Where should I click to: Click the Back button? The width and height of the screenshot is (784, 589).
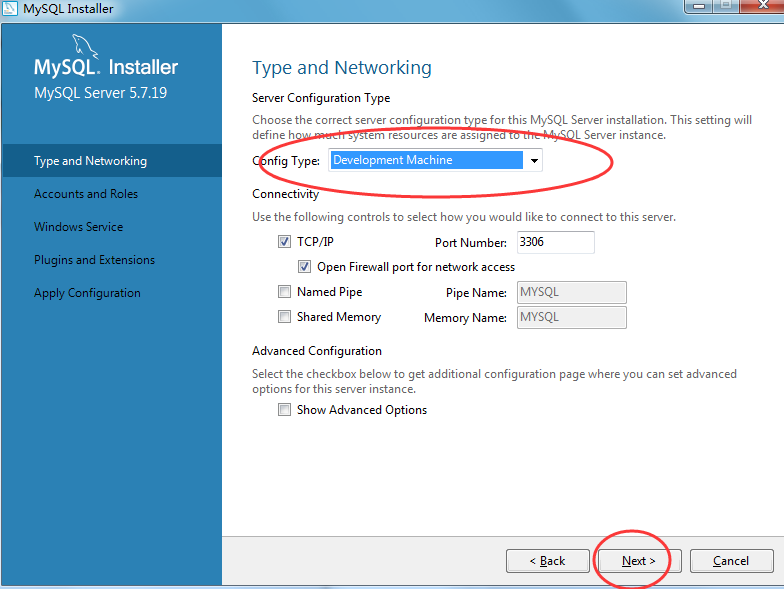pyautogui.click(x=548, y=561)
